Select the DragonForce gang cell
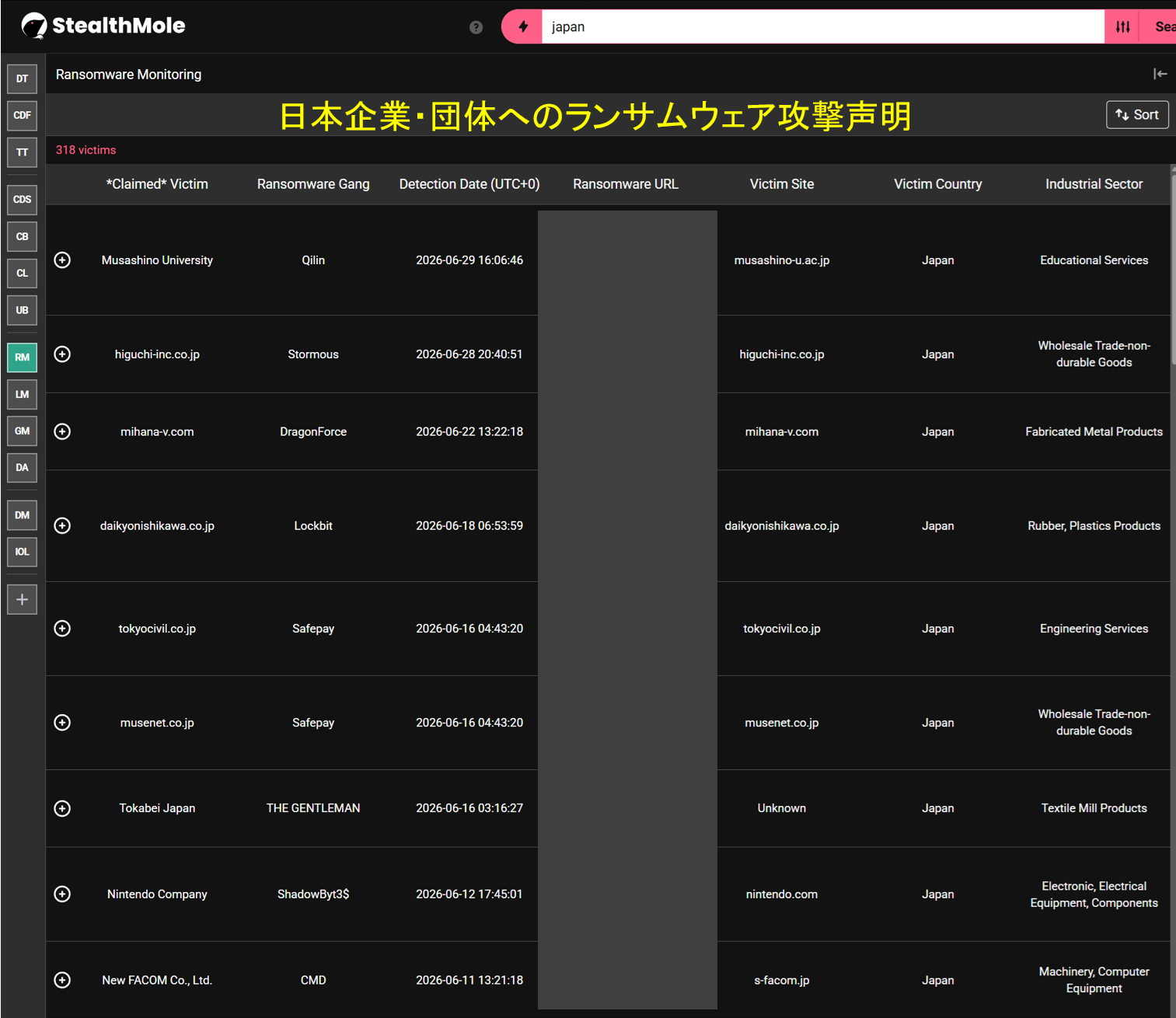This screenshot has width=1176, height=1018. click(313, 432)
